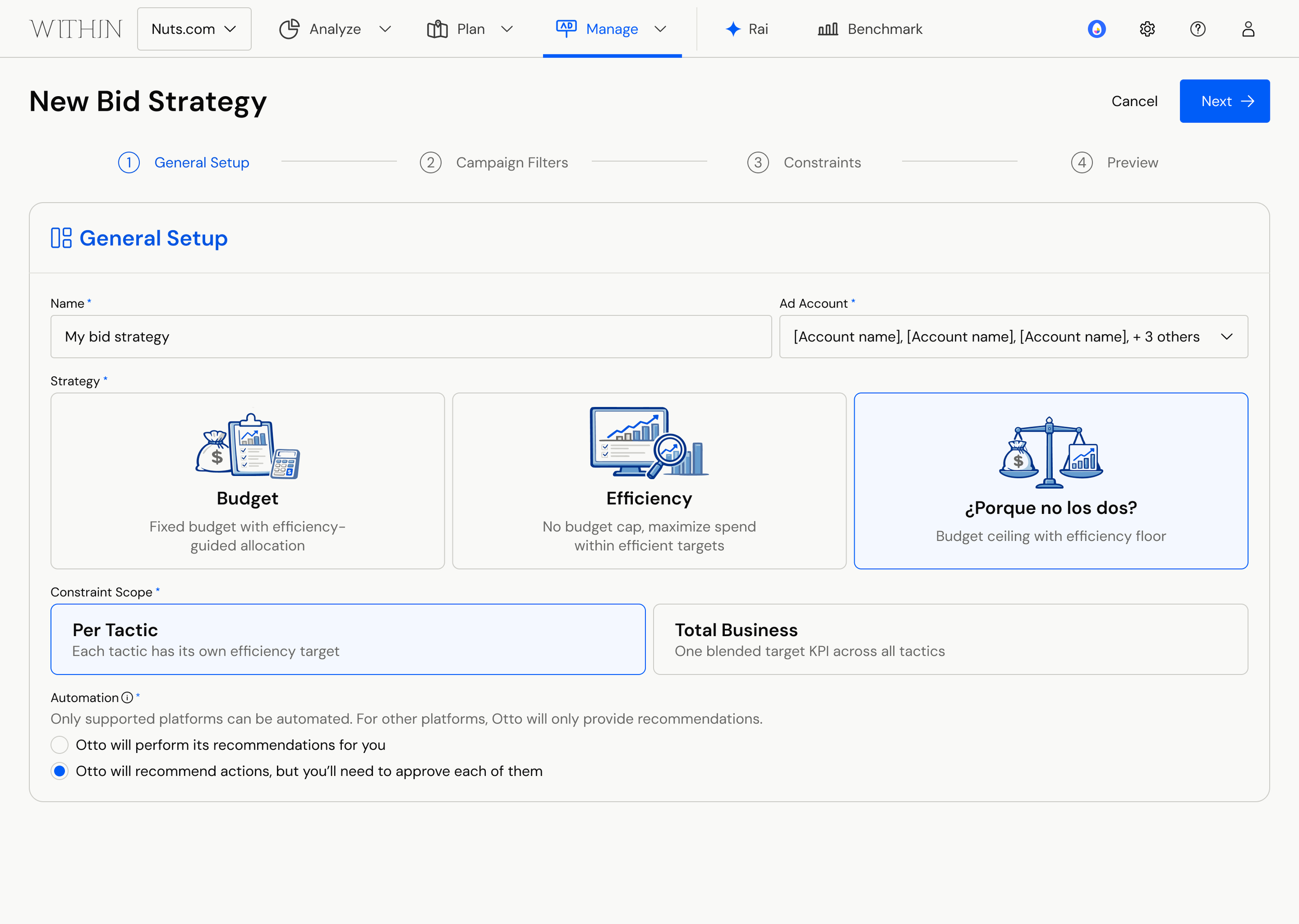Click the arrow inside the Next button
This screenshot has width=1299, height=924.
point(1248,101)
